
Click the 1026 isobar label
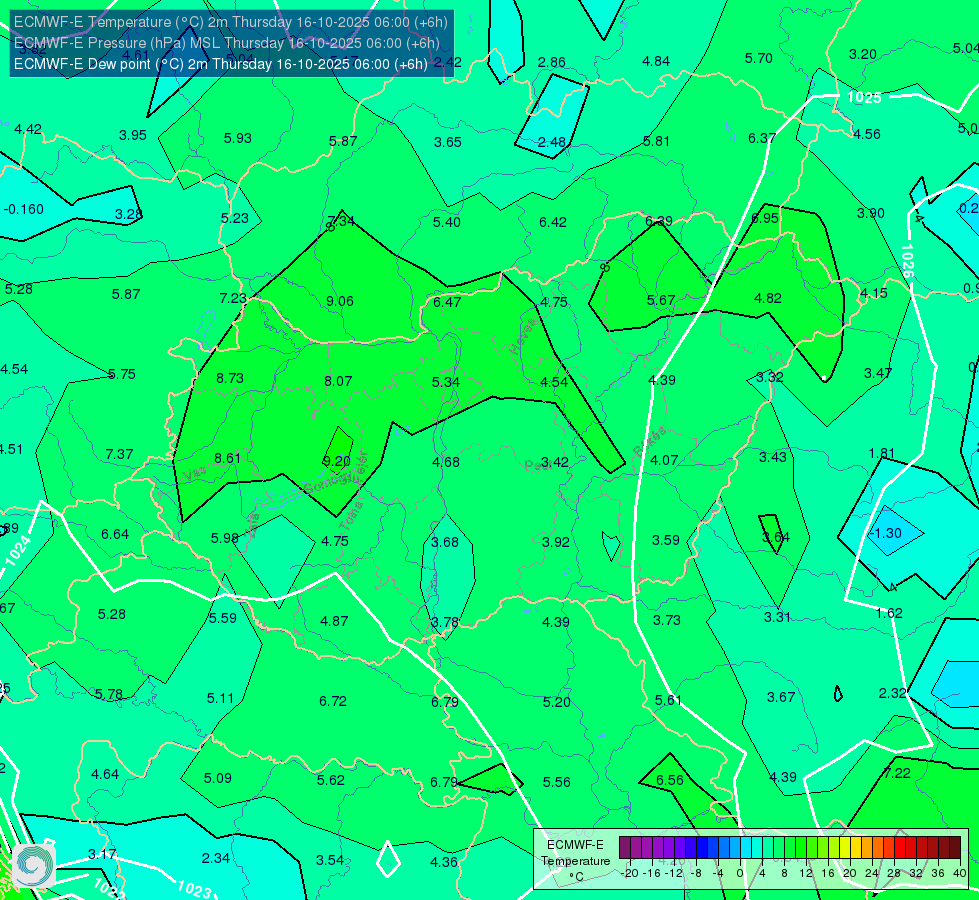coord(908,261)
